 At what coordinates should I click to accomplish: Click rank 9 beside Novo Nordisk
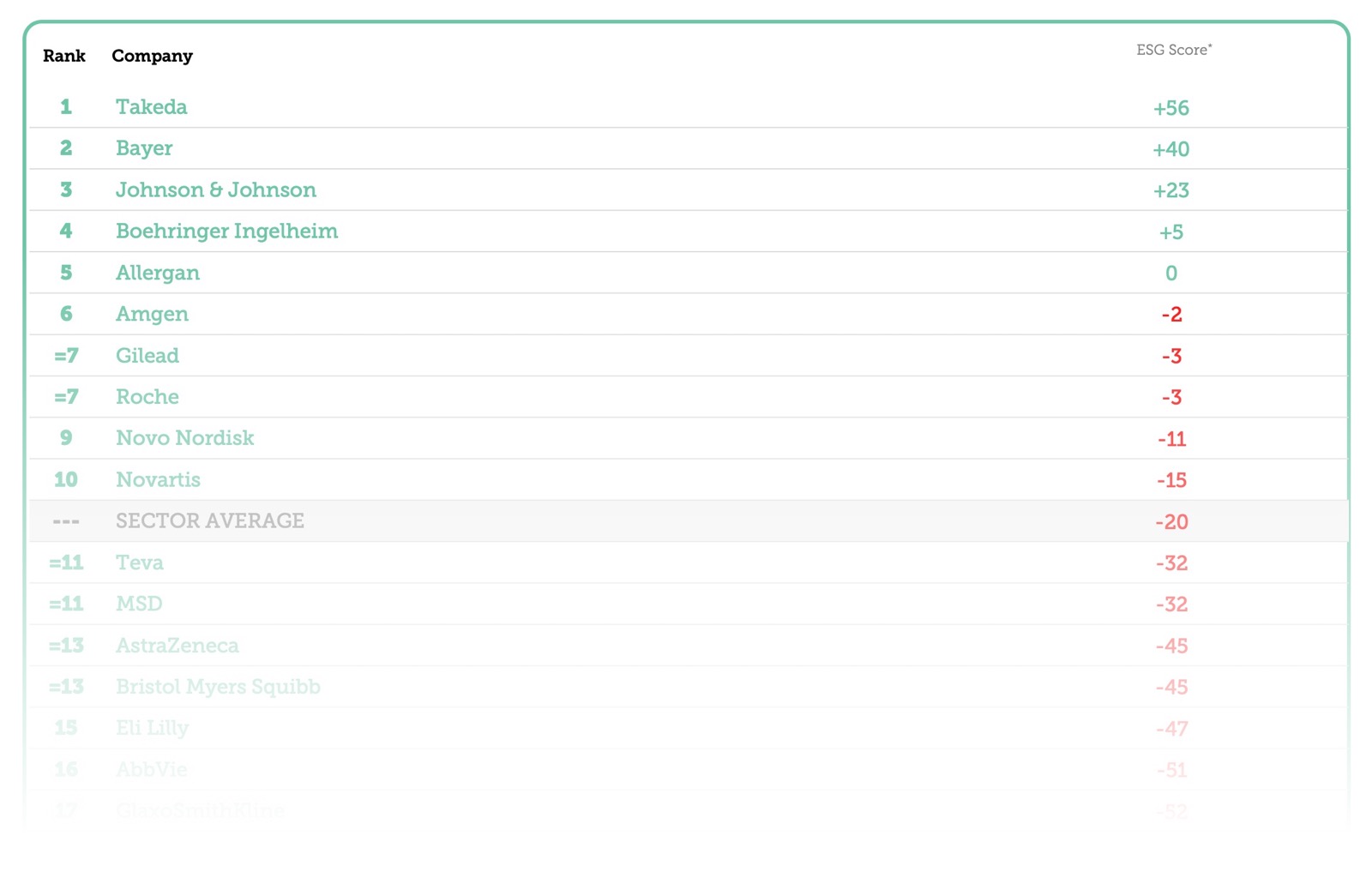[x=65, y=437]
